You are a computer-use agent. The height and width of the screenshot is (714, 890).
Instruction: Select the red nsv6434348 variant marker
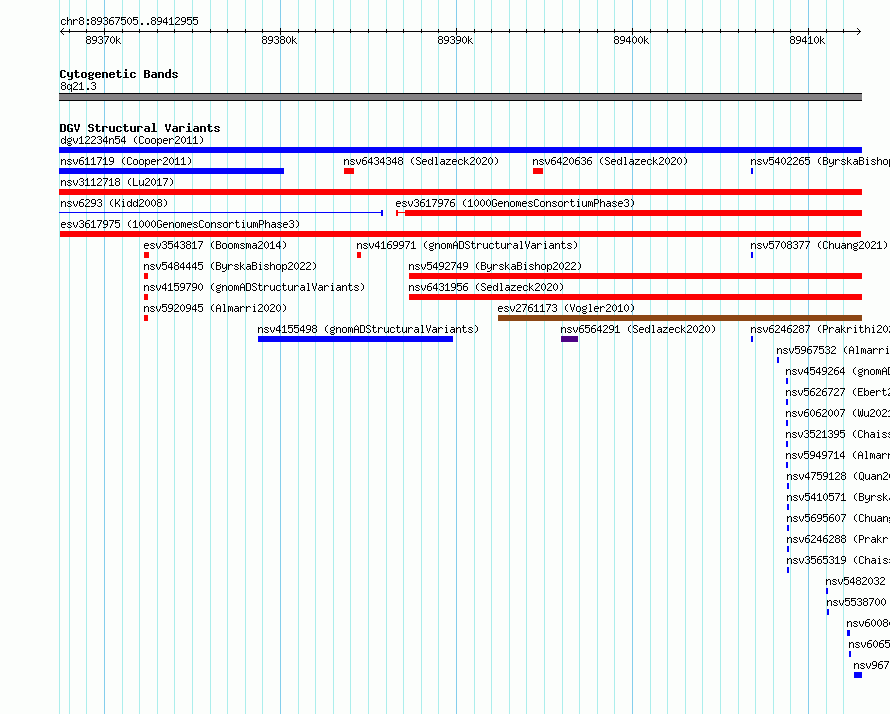[349, 171]
